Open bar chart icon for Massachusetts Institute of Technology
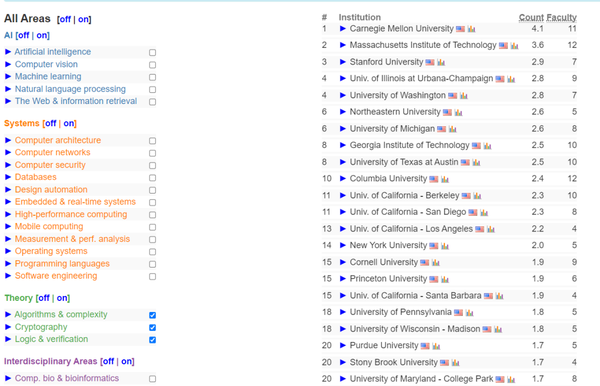This screenshot has width=600, height=386. 514,46
